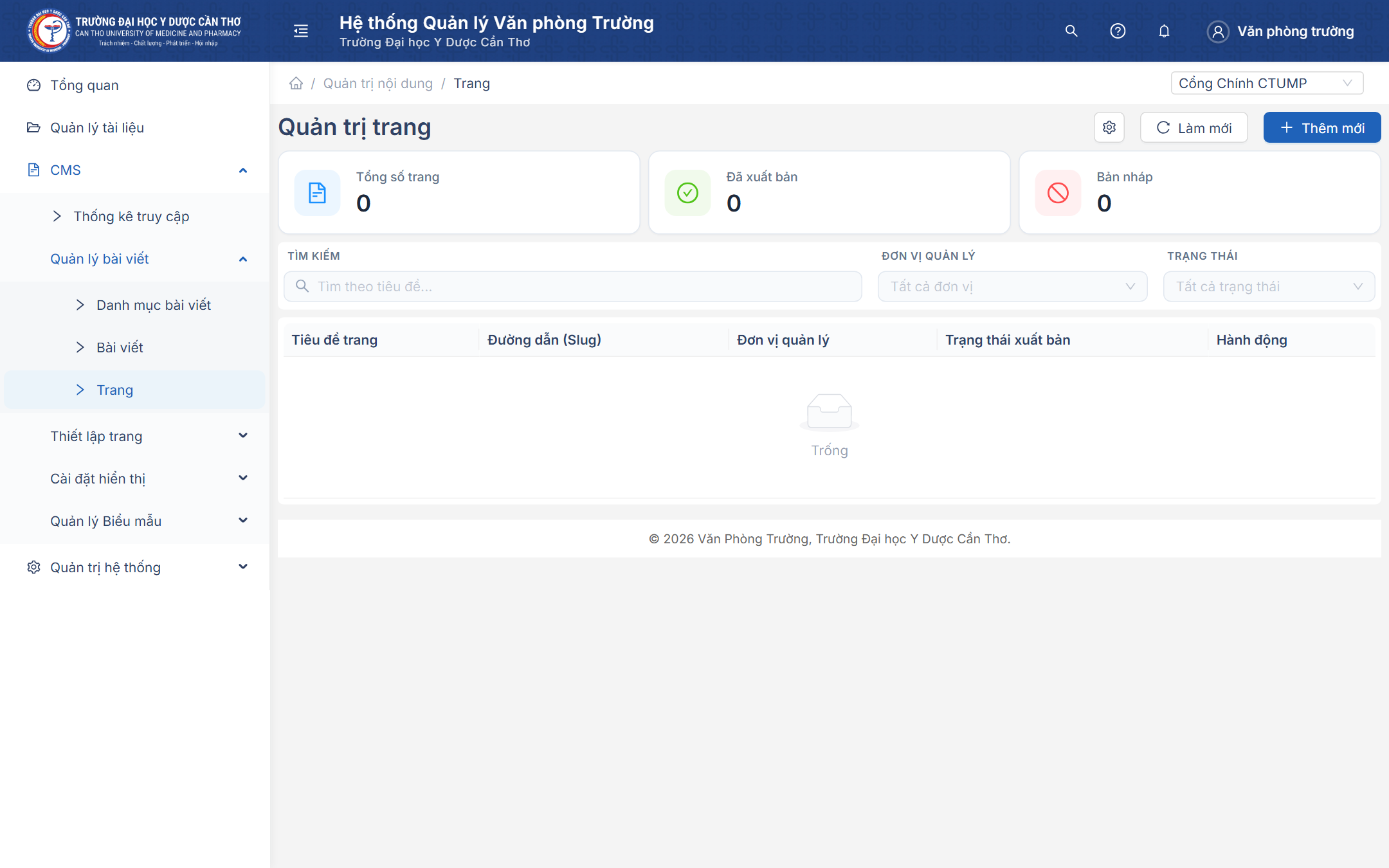Open the Văn phòng trường user avatar
The image size is (1389, 868).
1218,32
